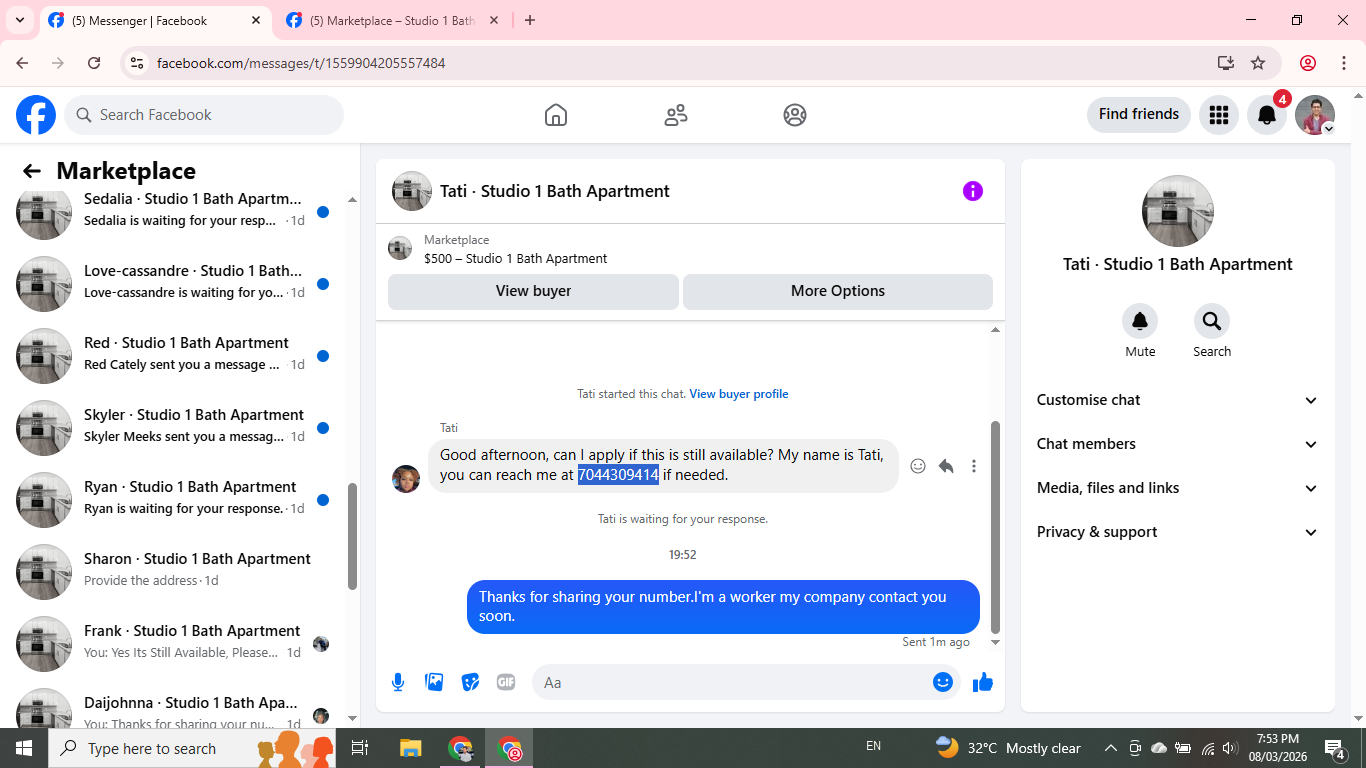Send a voice clip with microphone icon
This screenshot has height=768, width=1366.
coord(398,682)
